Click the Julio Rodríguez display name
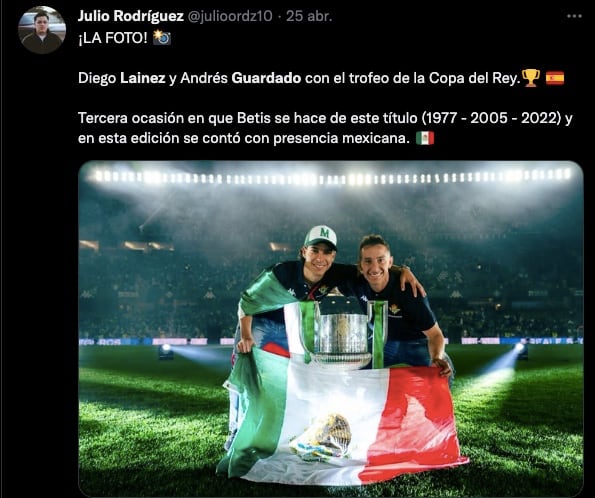 [131, 16]
